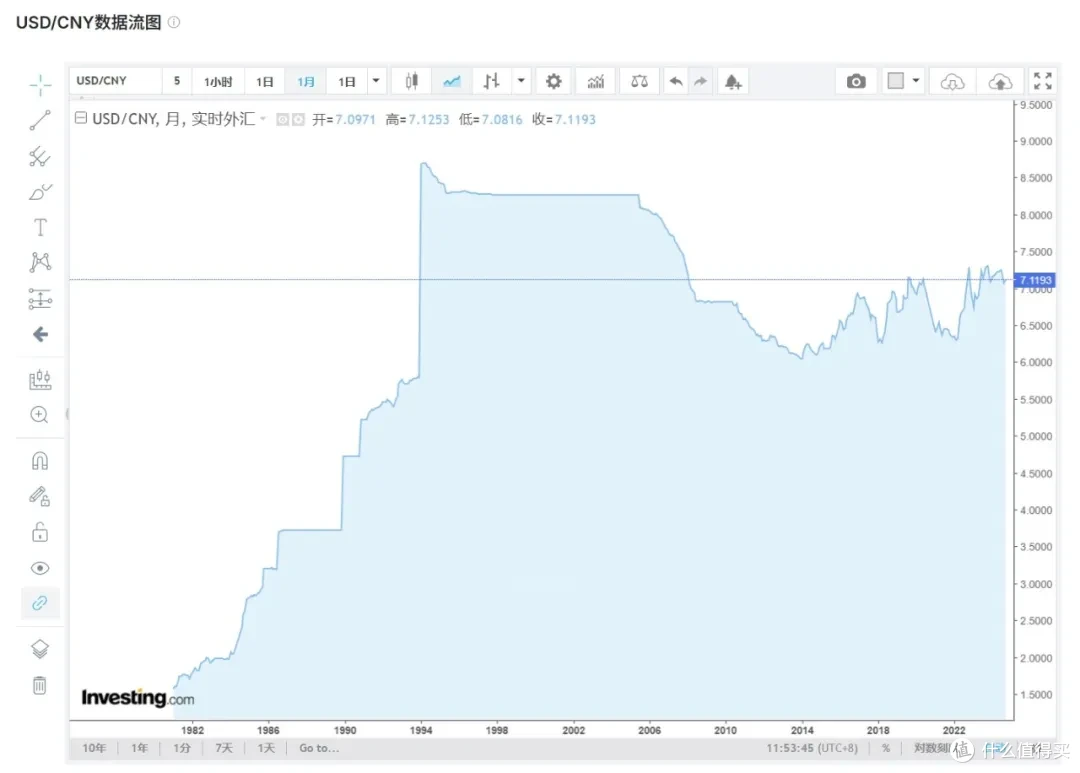1080x773 pixels.
Task: Switch to the 10年 time range
Action: [x=93, y=748]
